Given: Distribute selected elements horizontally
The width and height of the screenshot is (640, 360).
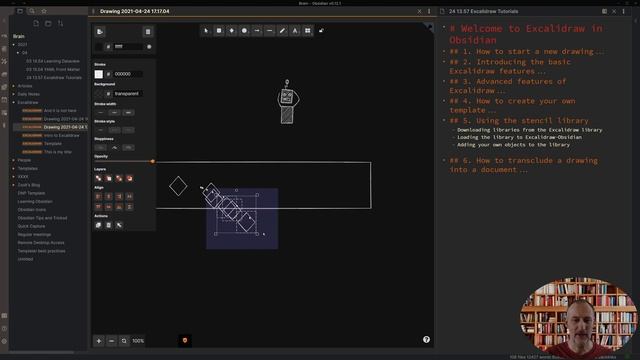Looking at the screenshot, I should 129,197.
